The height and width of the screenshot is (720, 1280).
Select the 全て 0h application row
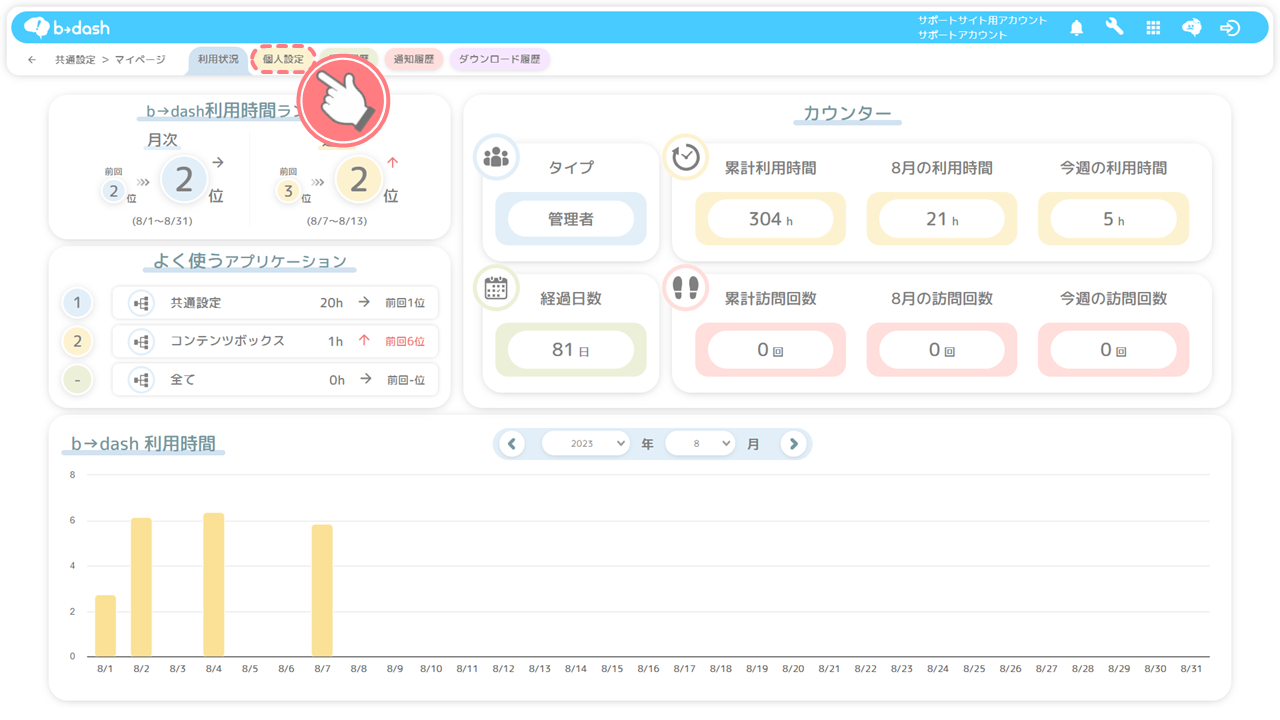(275, 380)
